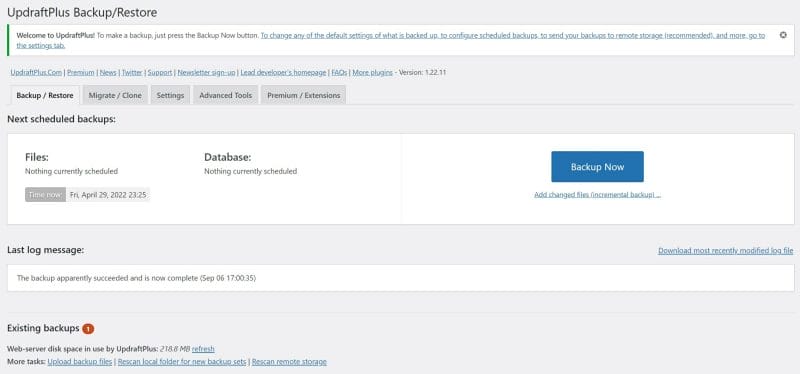Open the UpdraftPlus.Com link
The height and width of the screenshot is (374, 800).
[36, 72]
